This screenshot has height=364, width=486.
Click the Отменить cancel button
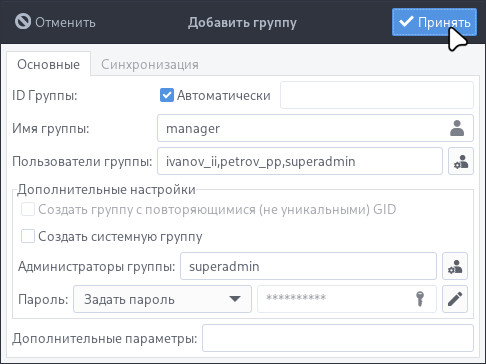point(55,22)
